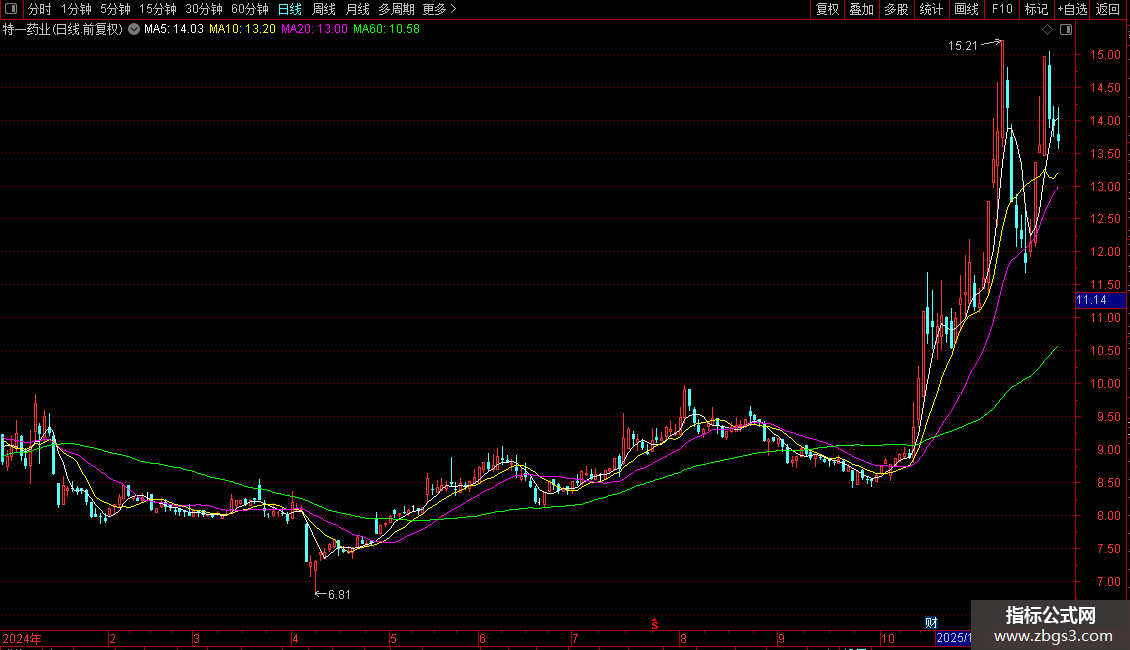Open the F10 company info
This screenshot has width=1130, height=650.
coord(1002,9)
